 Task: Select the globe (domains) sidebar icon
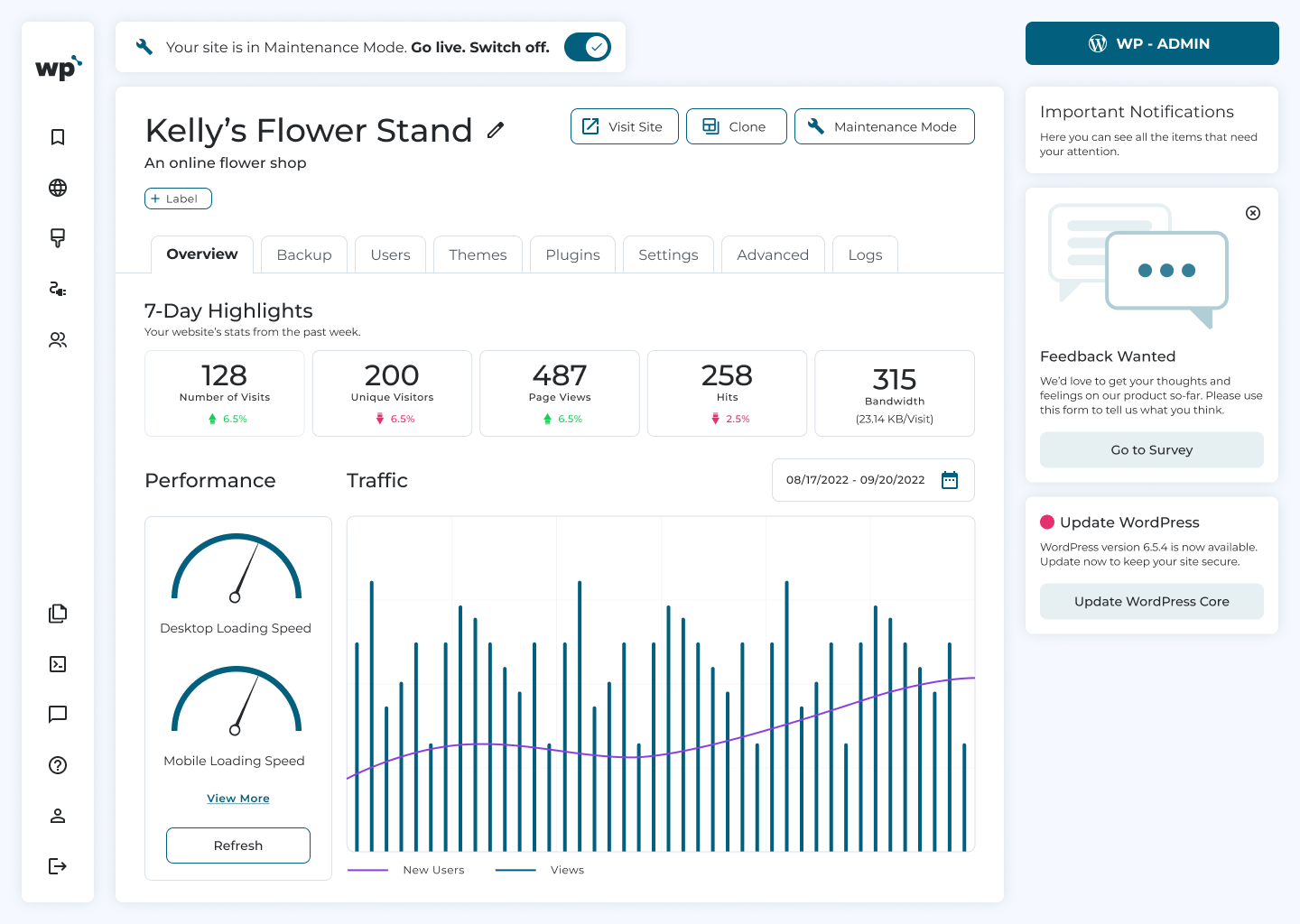(58, 188)
